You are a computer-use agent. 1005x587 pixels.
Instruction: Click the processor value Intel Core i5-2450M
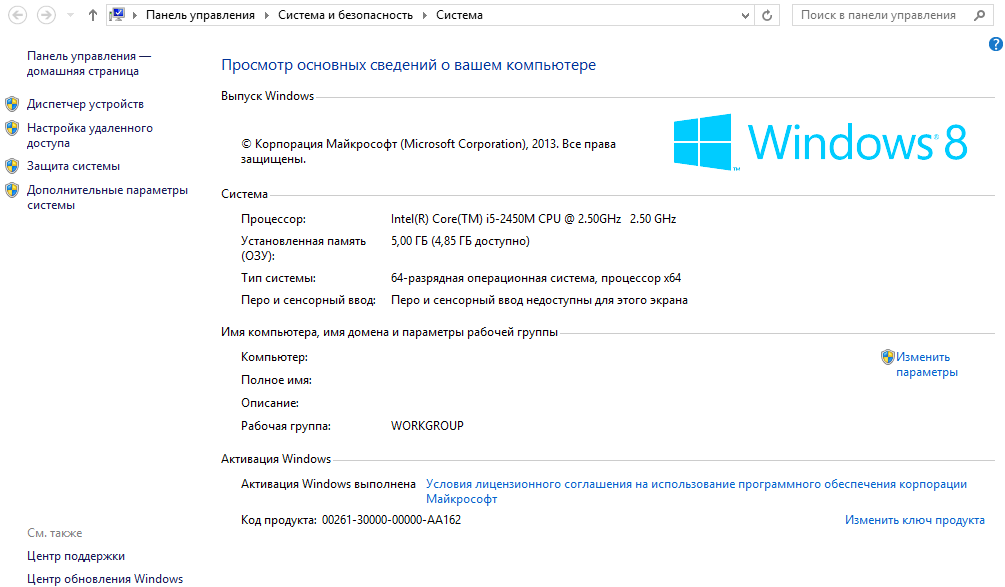tap(533, 219)
